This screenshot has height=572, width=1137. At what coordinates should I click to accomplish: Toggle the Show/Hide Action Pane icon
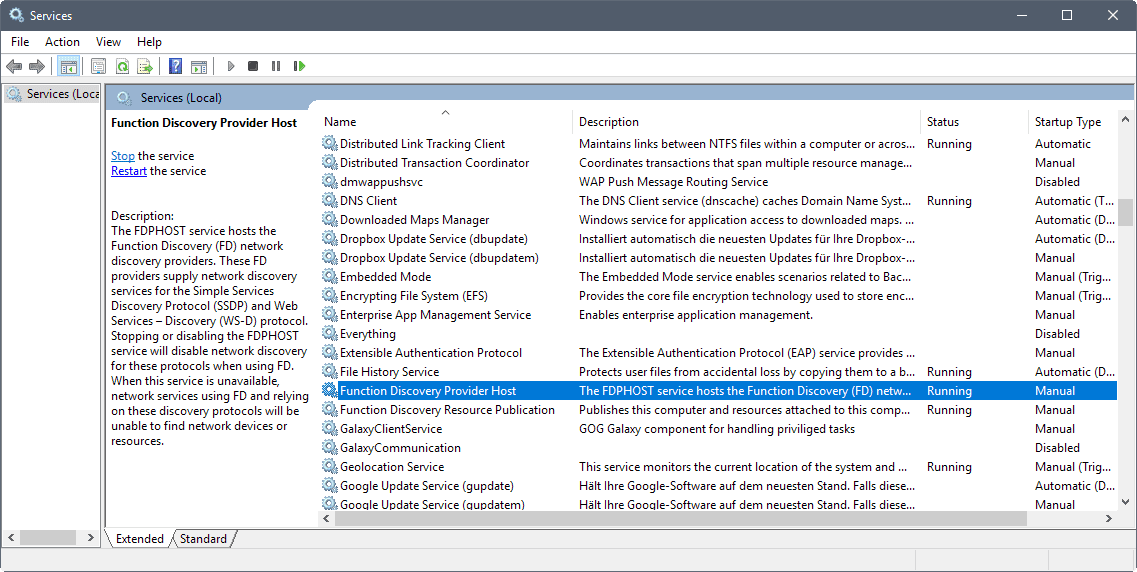[x=199, y=67]
